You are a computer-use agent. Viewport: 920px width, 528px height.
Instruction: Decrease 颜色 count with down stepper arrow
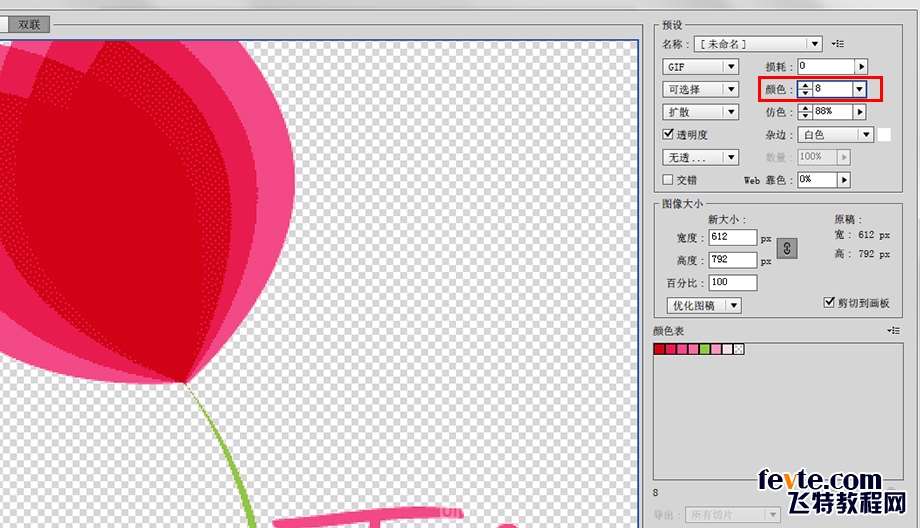[805, 93]
